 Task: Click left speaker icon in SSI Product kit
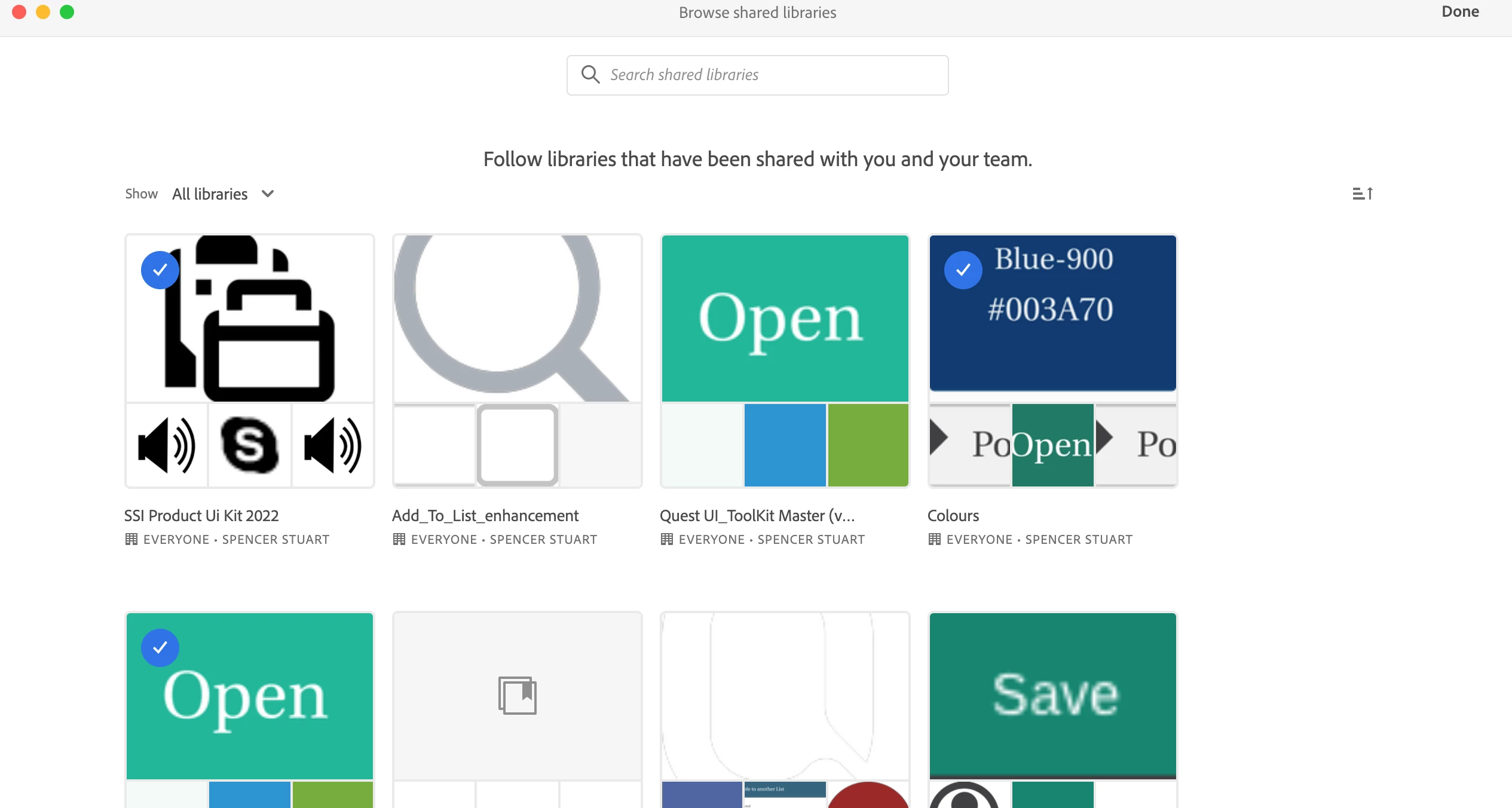pos(167,445)
